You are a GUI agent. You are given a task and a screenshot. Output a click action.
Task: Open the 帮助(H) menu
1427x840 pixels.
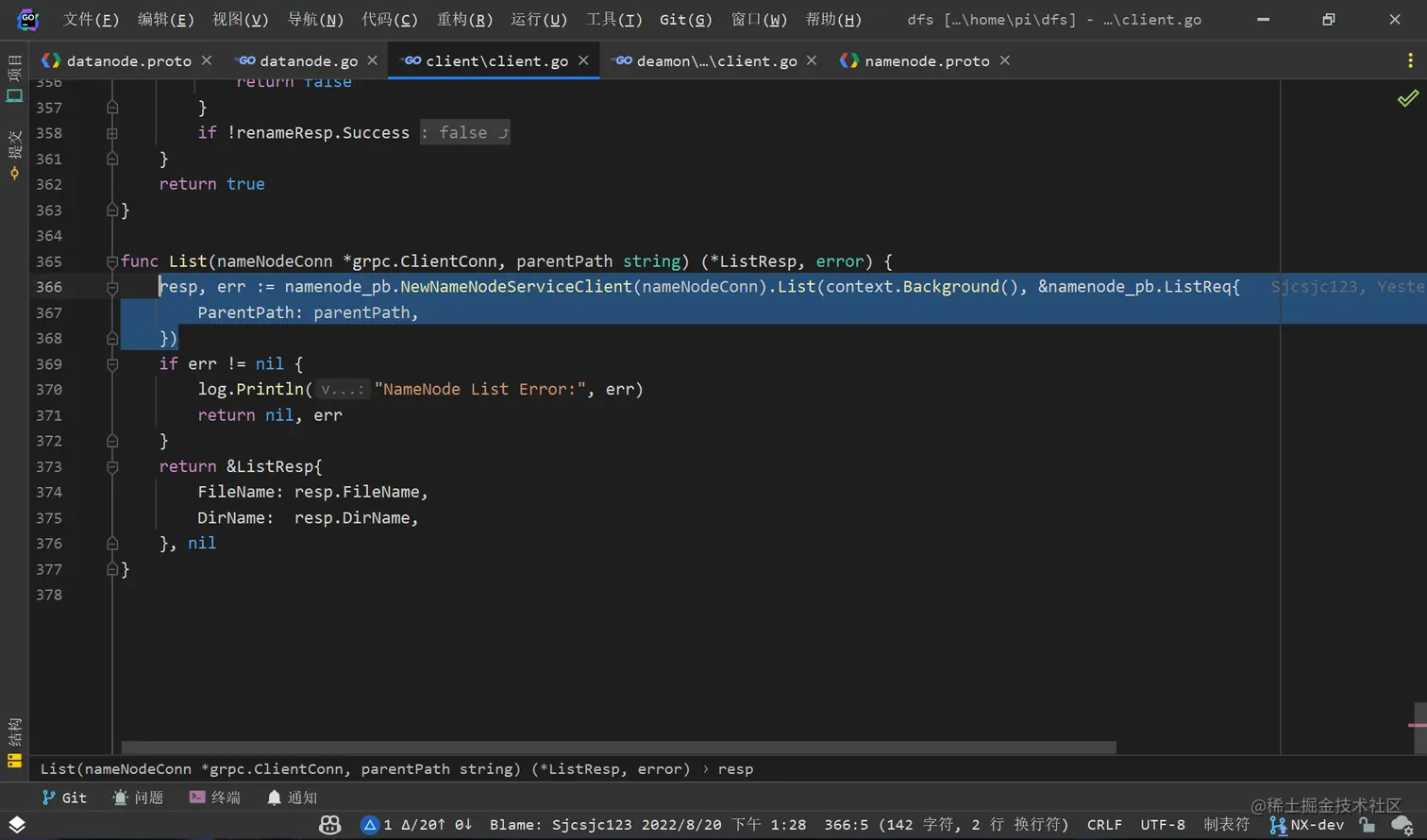click(833, 19)
